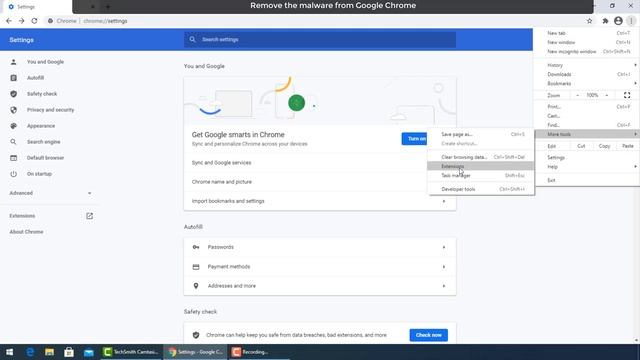Expand the Bookmarks submenu

pyautogui.click(x=587, y=84)
